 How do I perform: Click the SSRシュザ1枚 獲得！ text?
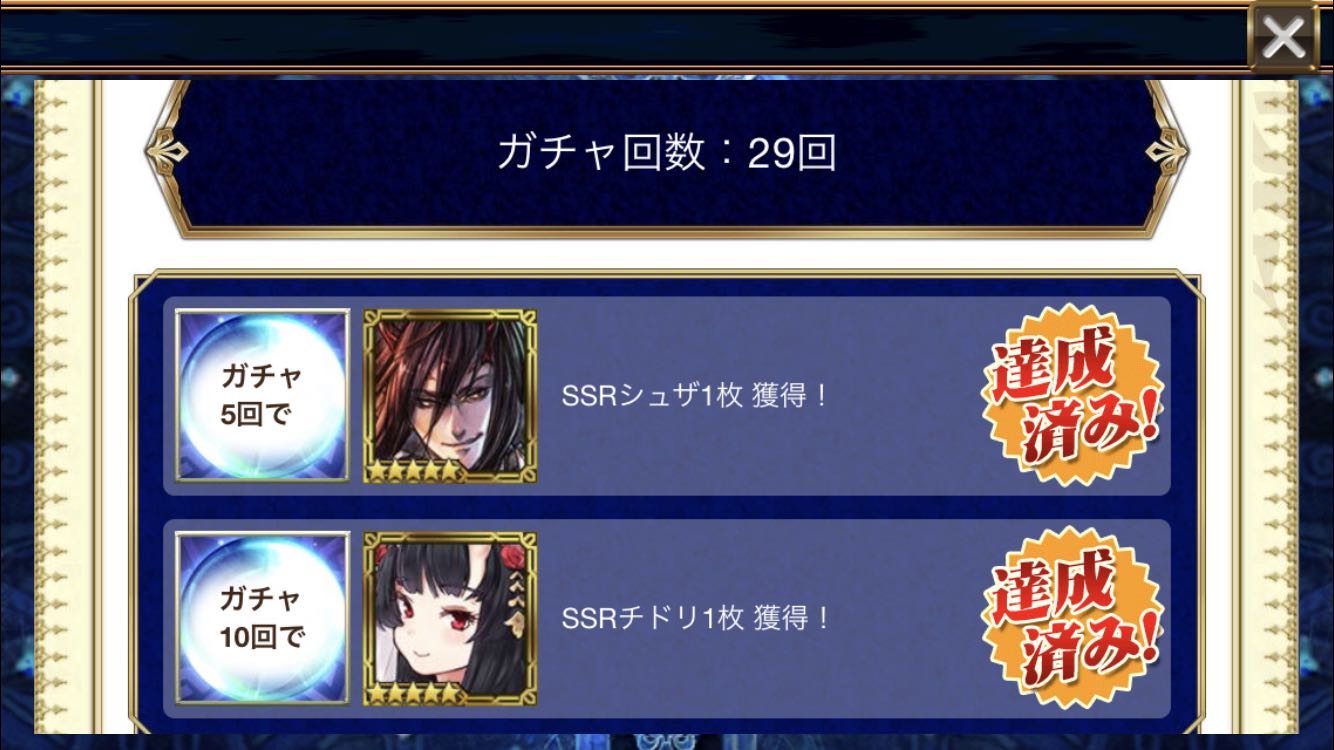tap(696, 396)
